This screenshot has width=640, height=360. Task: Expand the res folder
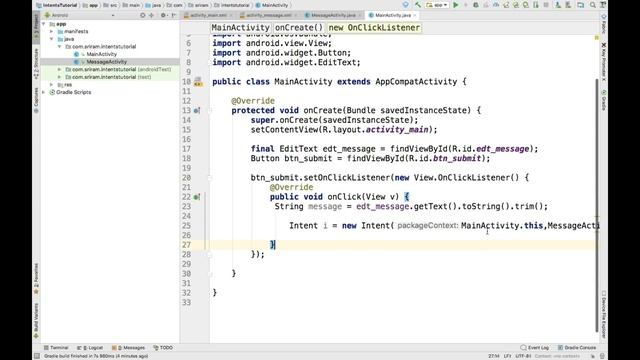click(x=51, y=84)
